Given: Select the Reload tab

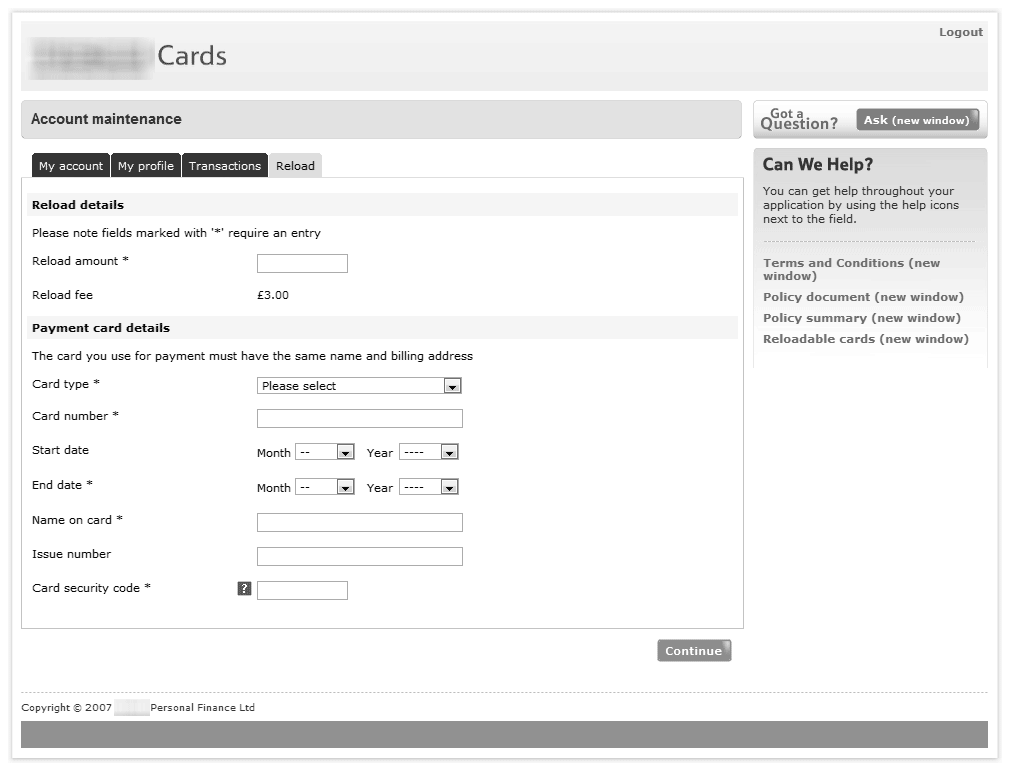Looking at the screenshot, I should [295, 166].
